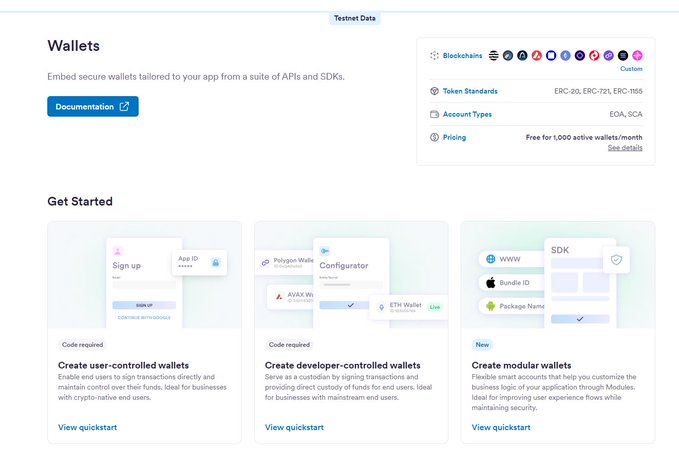Click Create modular wallets heading
Image resolution: width=679 pixels, height=462 pixels.
[521, 365]
